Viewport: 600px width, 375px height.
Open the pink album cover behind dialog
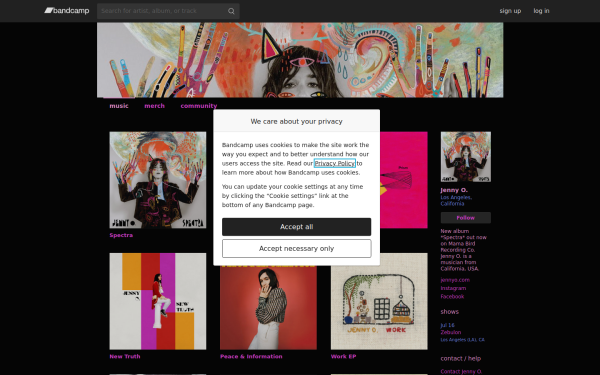(404, 180)
